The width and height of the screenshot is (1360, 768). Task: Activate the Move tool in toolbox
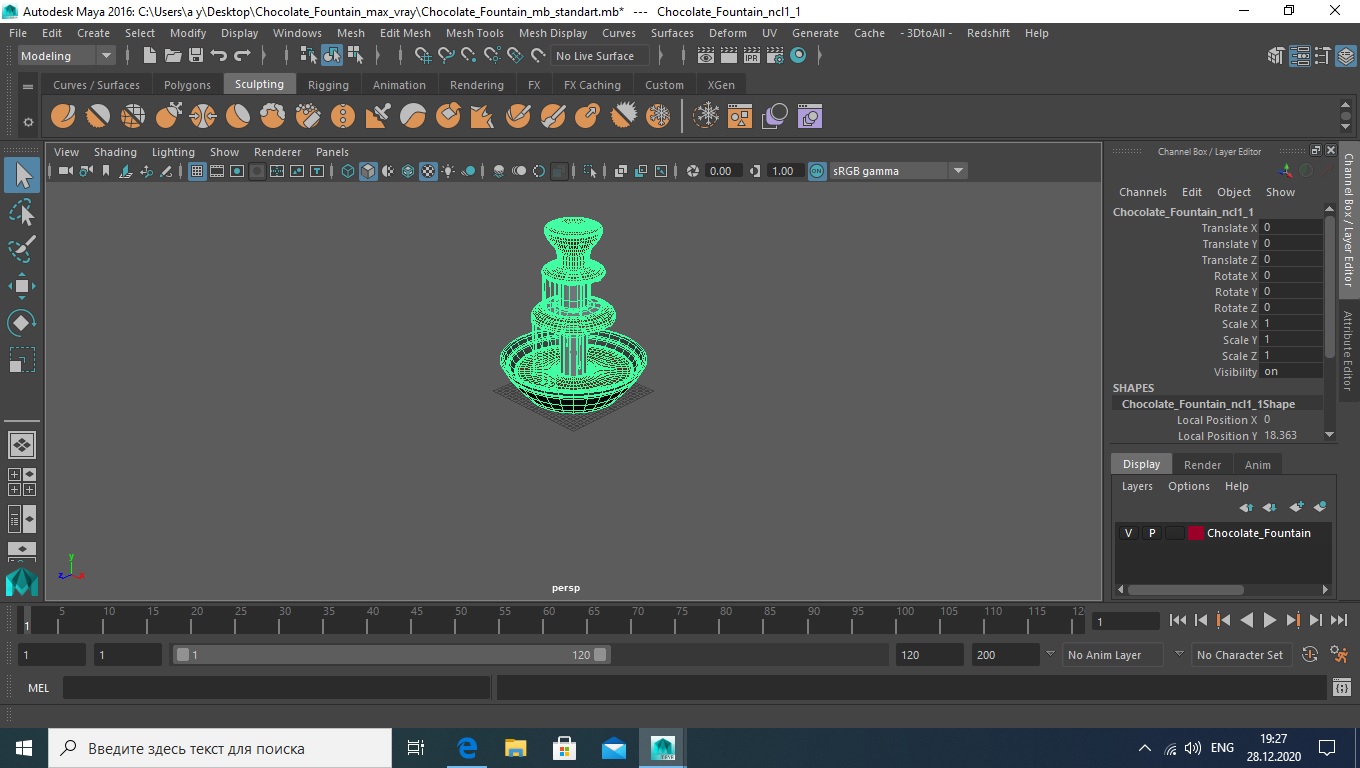(22, 286)
